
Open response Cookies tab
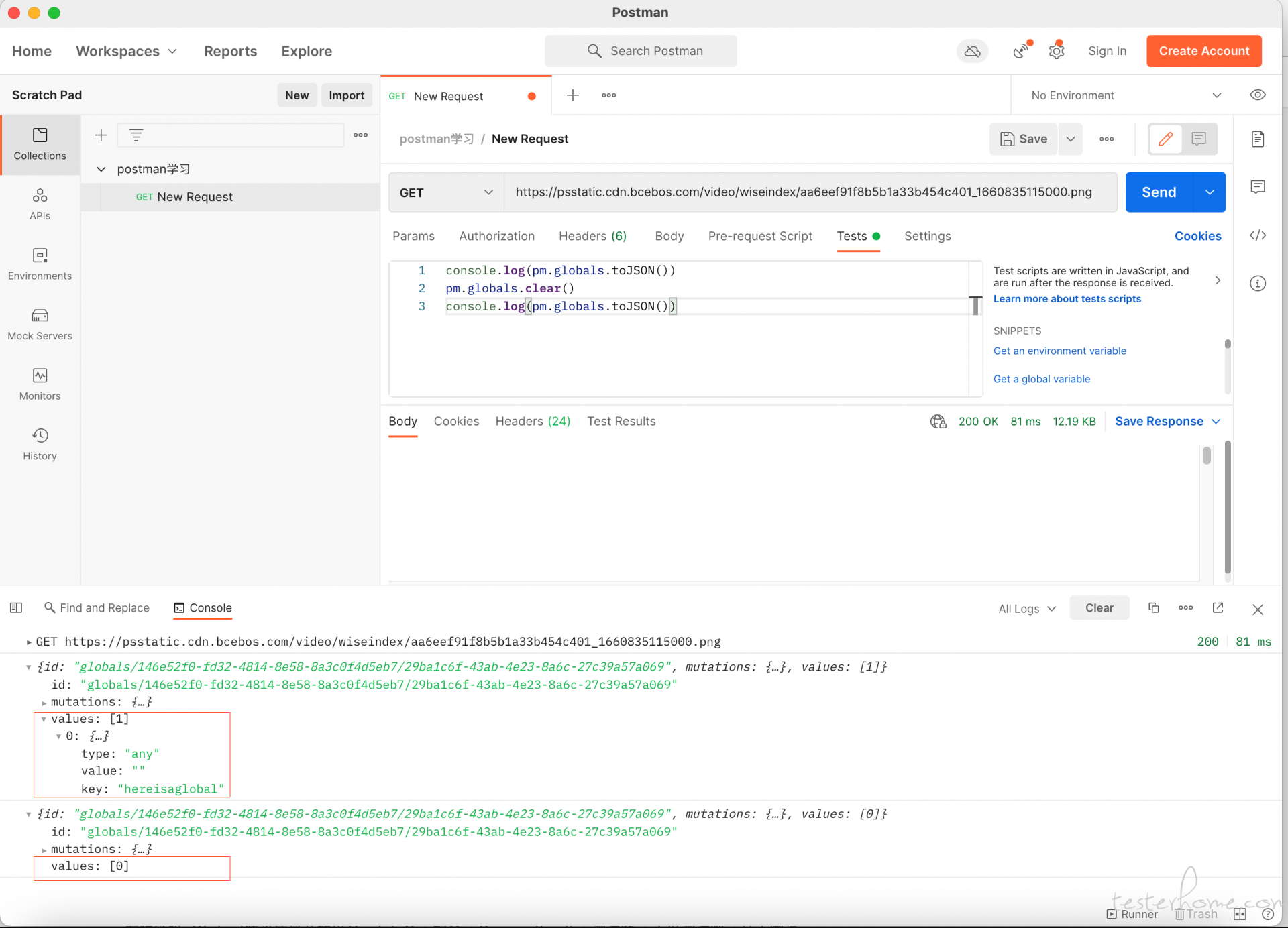(x=456, y=422)
